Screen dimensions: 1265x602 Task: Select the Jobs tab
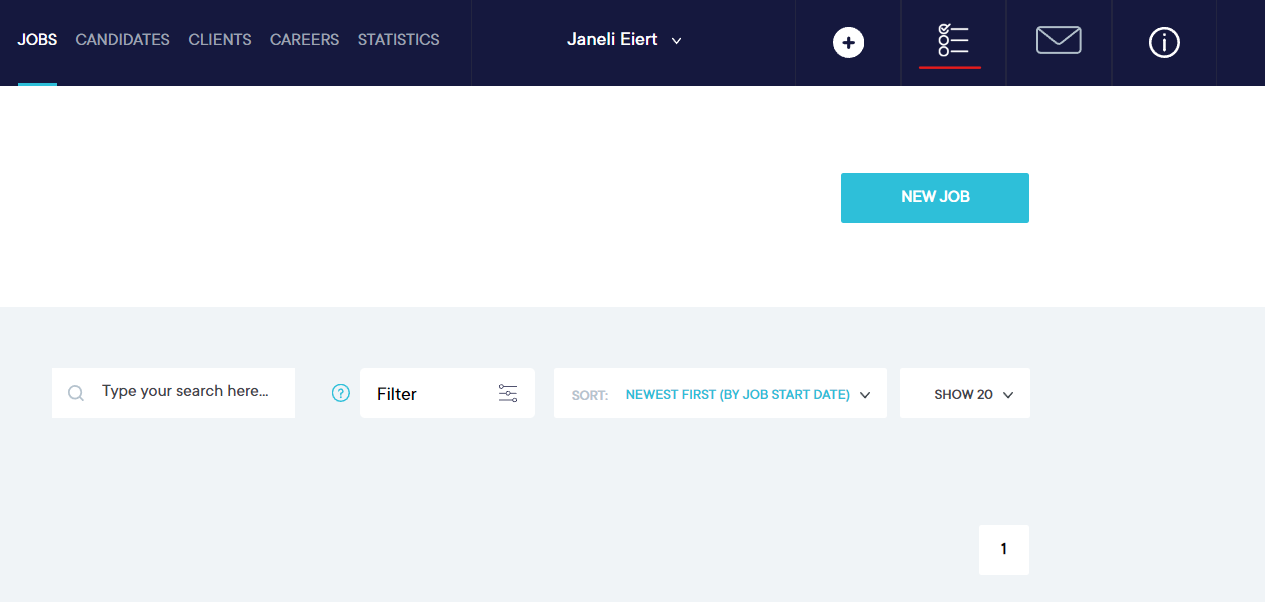point(37,40)
